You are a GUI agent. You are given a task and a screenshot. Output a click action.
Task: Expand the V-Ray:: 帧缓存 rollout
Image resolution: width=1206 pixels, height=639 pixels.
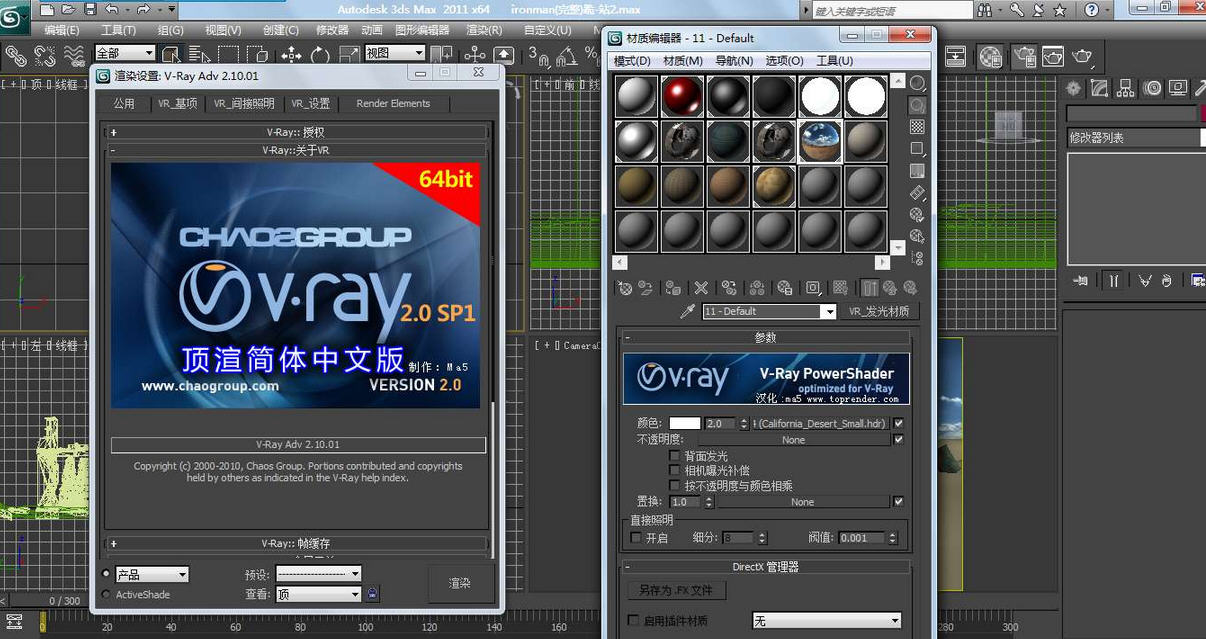[297, 543]
